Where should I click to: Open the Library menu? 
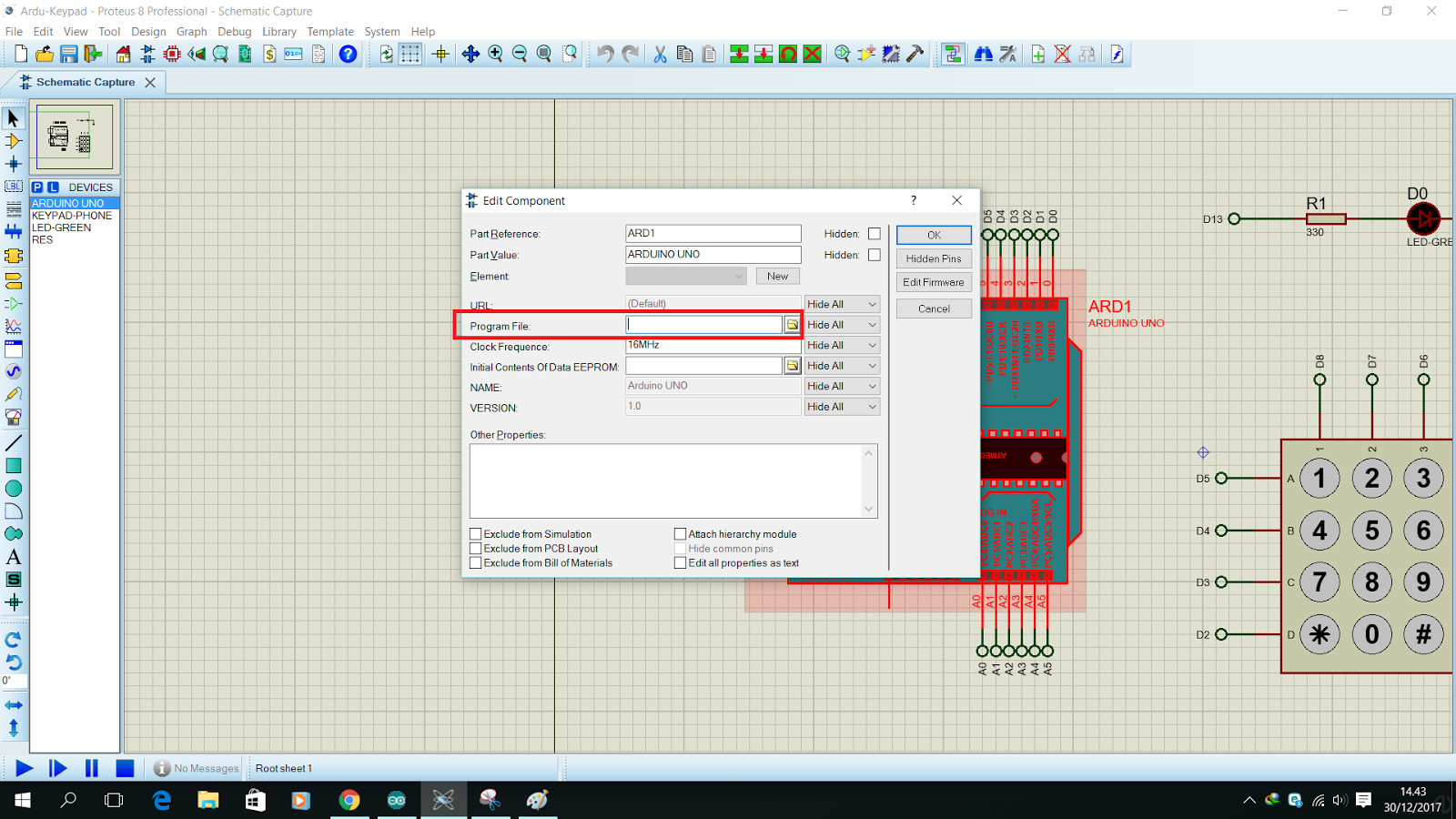click(279, 31)
